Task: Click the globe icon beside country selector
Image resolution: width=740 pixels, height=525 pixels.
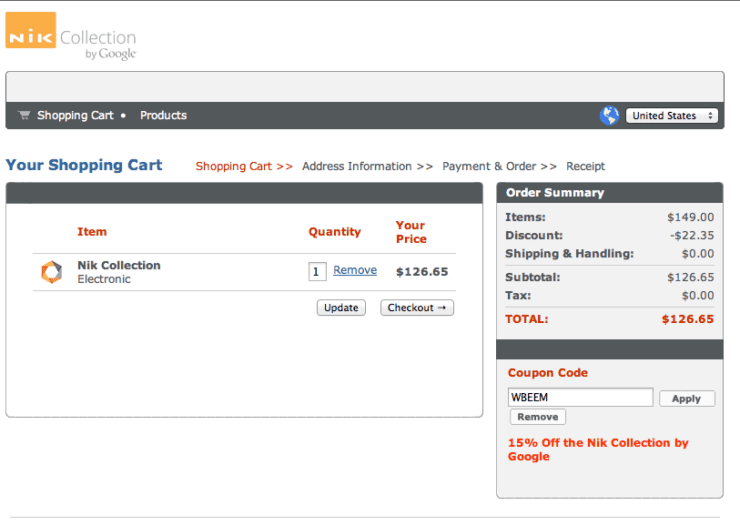Action: click(x=609, y=115)
